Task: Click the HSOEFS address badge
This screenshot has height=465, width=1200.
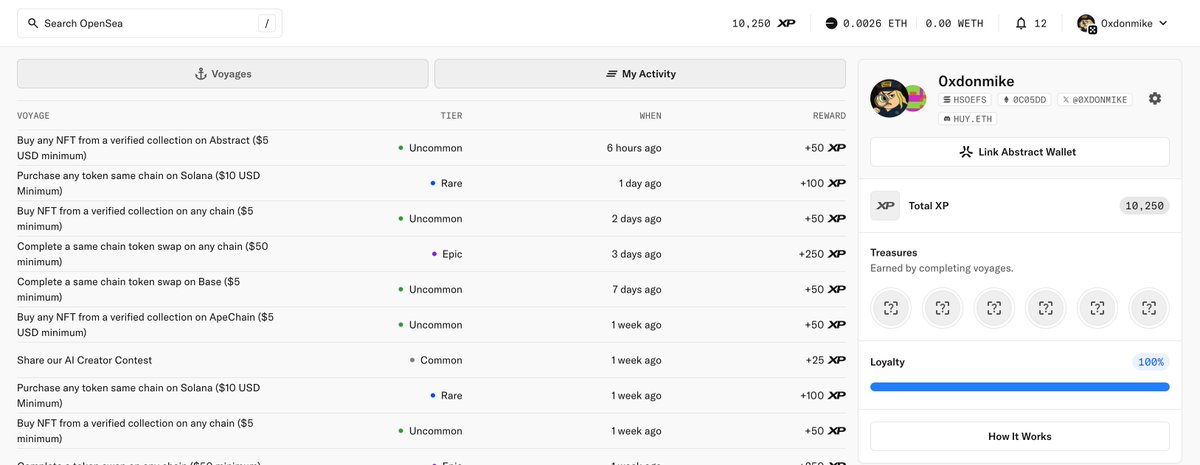Action: pos(965,100)
